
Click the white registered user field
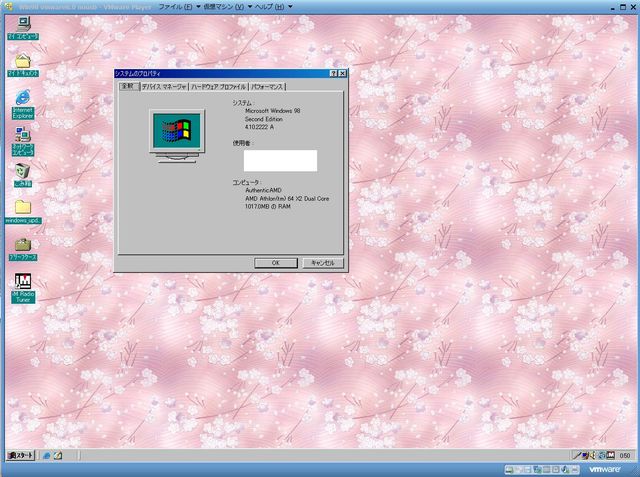coord(280,161)
